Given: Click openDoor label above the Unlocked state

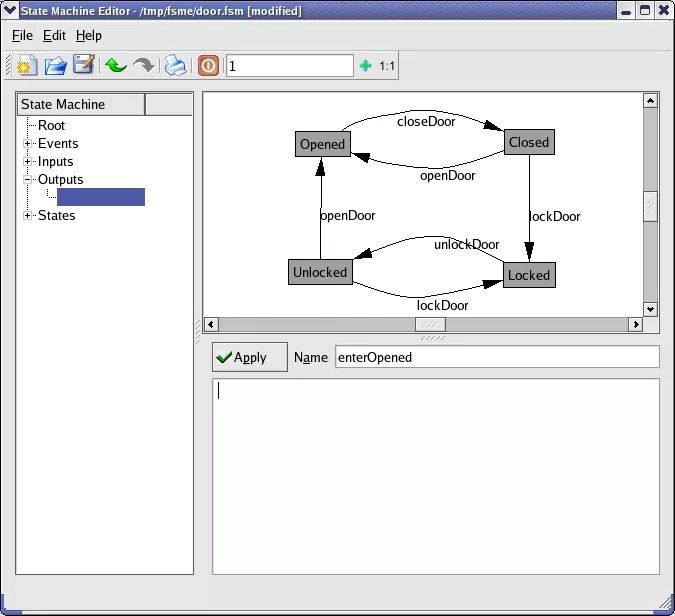Looking at the screenshot, I should tap(348, 215).
